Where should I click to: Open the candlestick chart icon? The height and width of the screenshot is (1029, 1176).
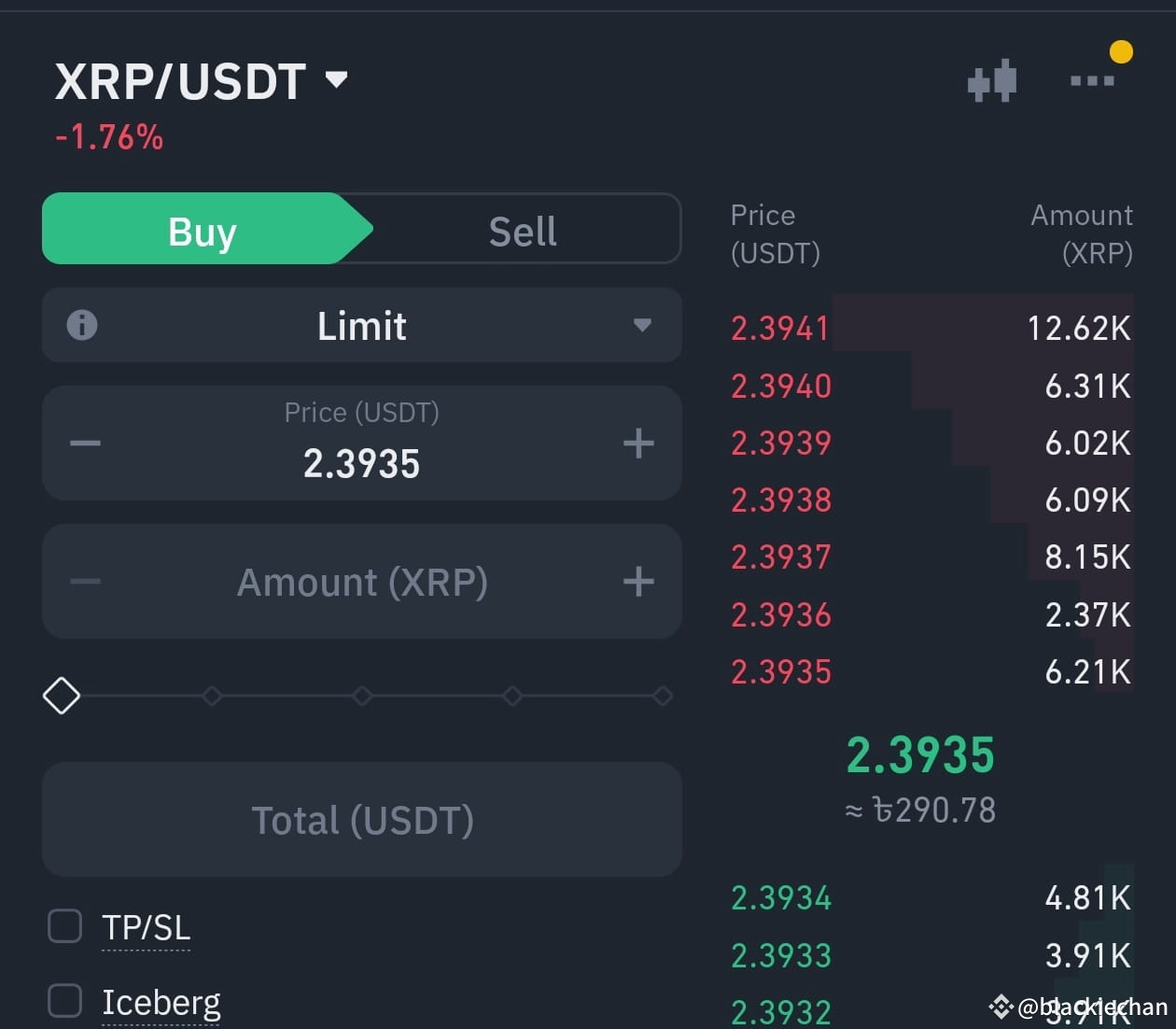click(x=992, y=80)
